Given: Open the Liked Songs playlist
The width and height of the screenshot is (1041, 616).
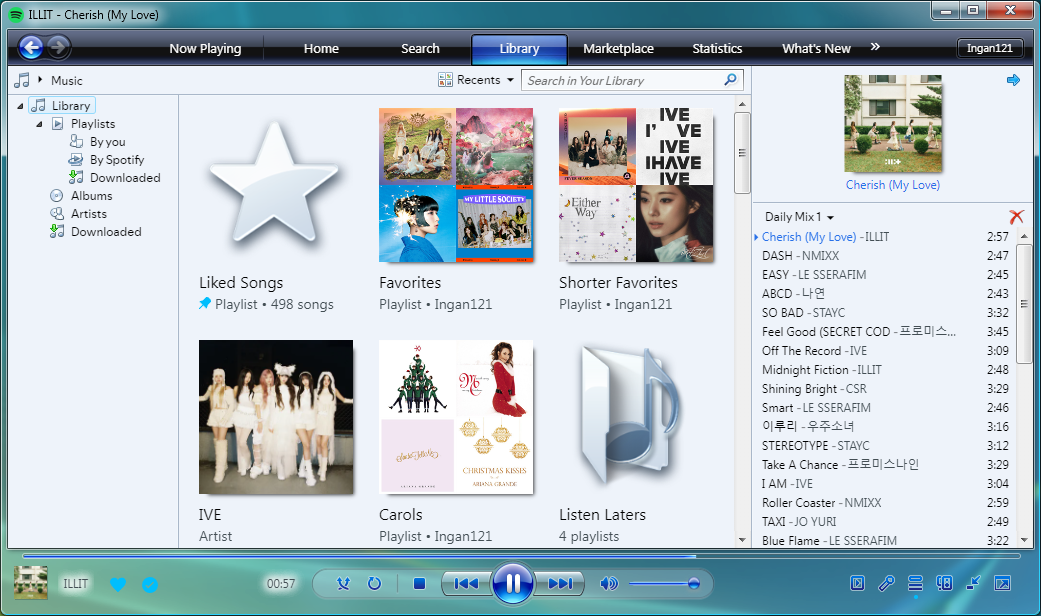Looking at the screenshot, I should [276, 210].
